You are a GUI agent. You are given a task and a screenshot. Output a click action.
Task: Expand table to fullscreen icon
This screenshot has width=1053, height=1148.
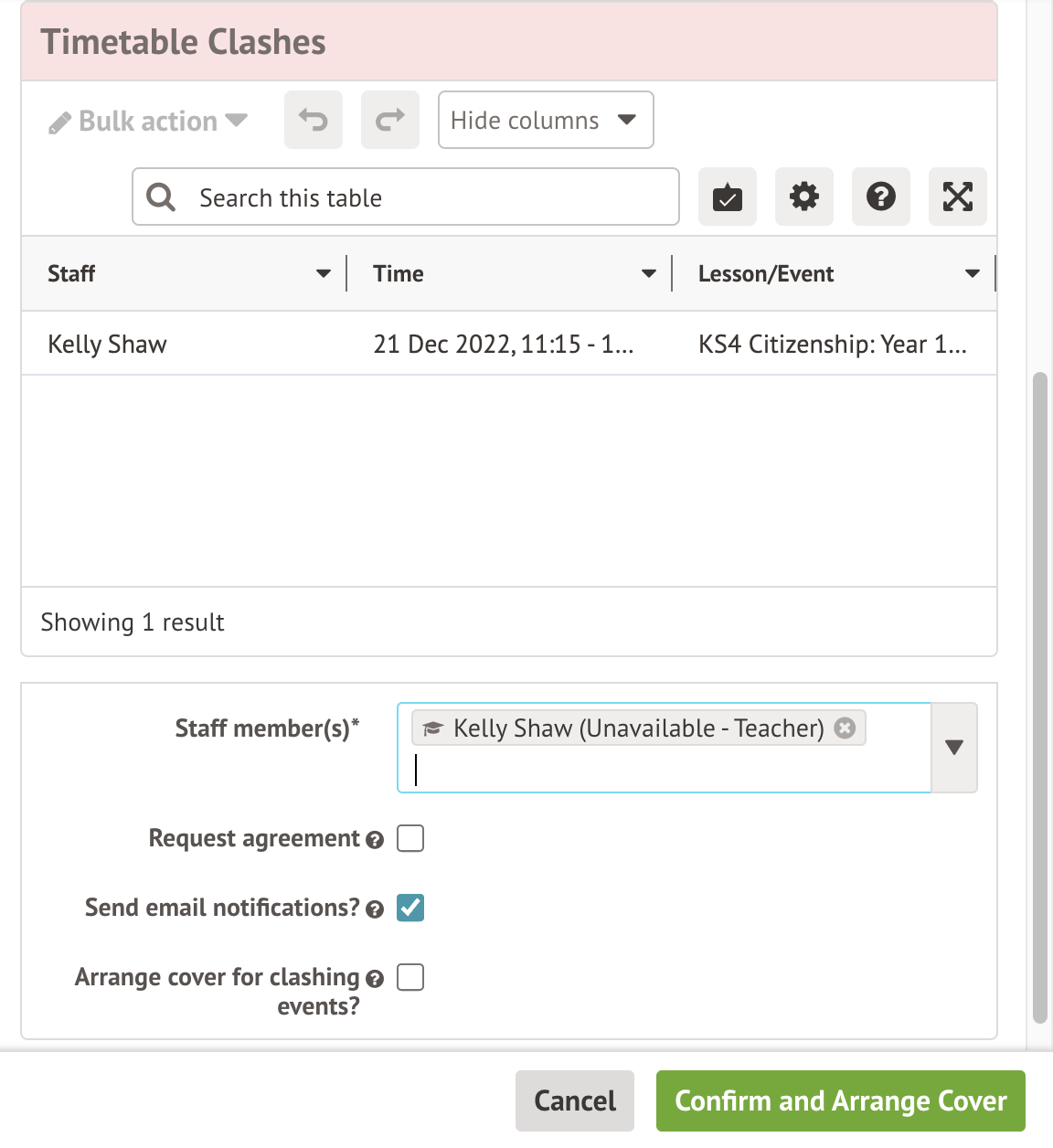point(958,197)
